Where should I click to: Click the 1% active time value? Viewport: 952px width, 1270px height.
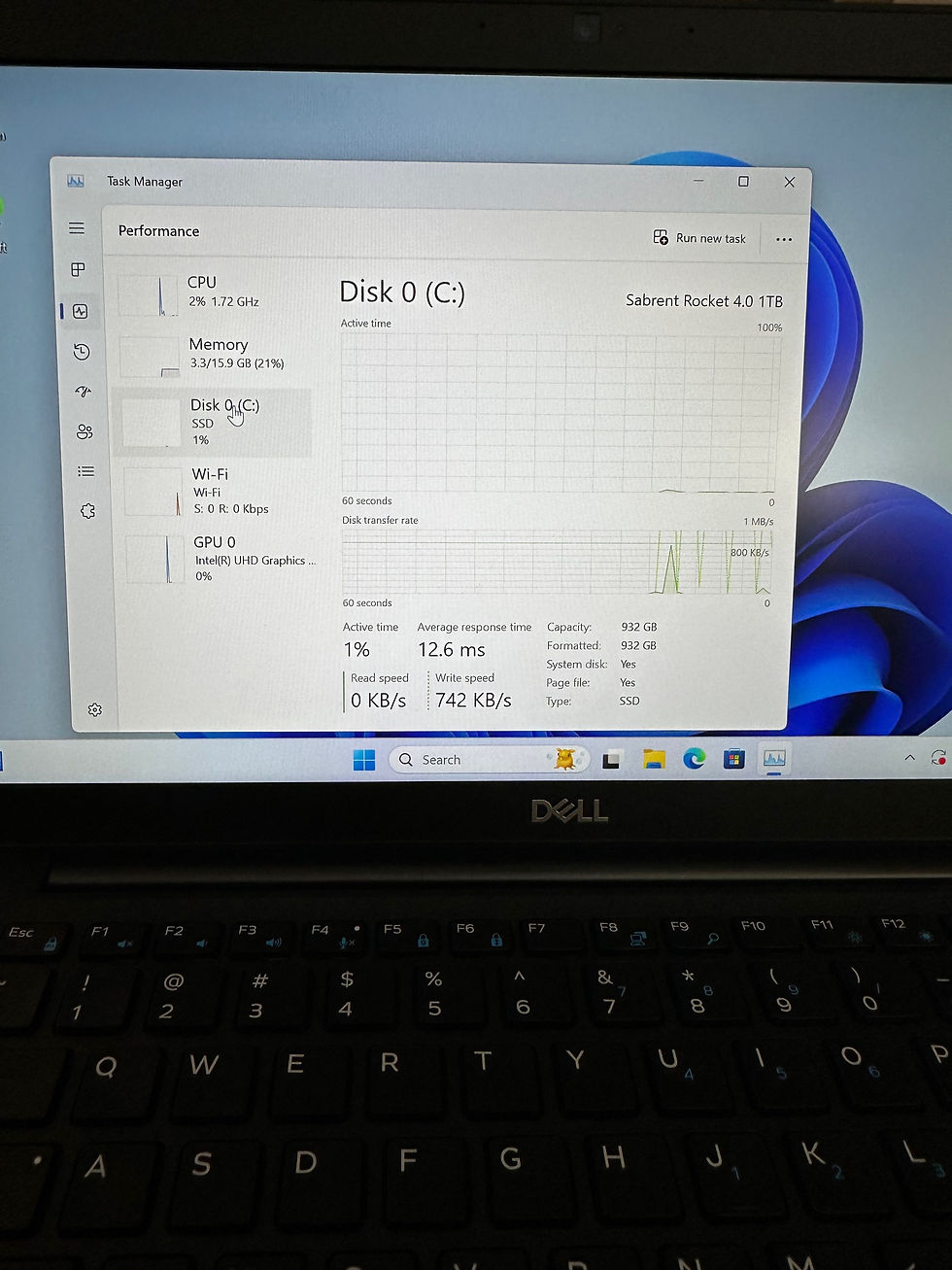[357, 650]
